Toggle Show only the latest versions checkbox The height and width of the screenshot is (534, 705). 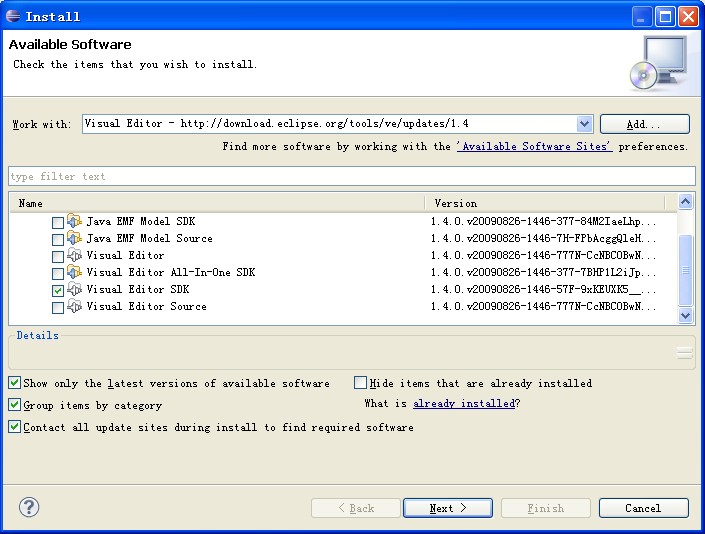[14, 383]
